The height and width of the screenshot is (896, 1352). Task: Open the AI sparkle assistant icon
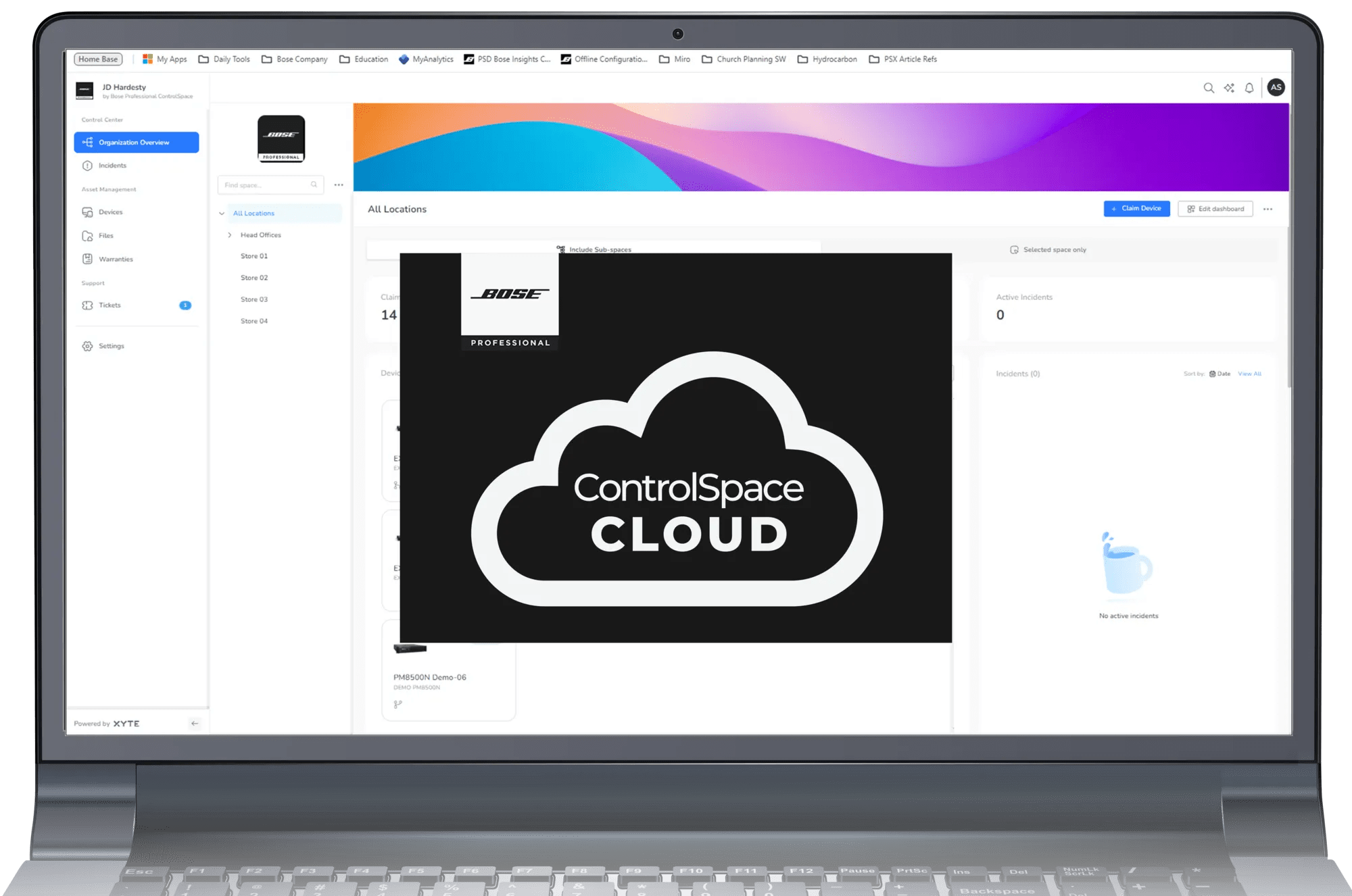1229,88
